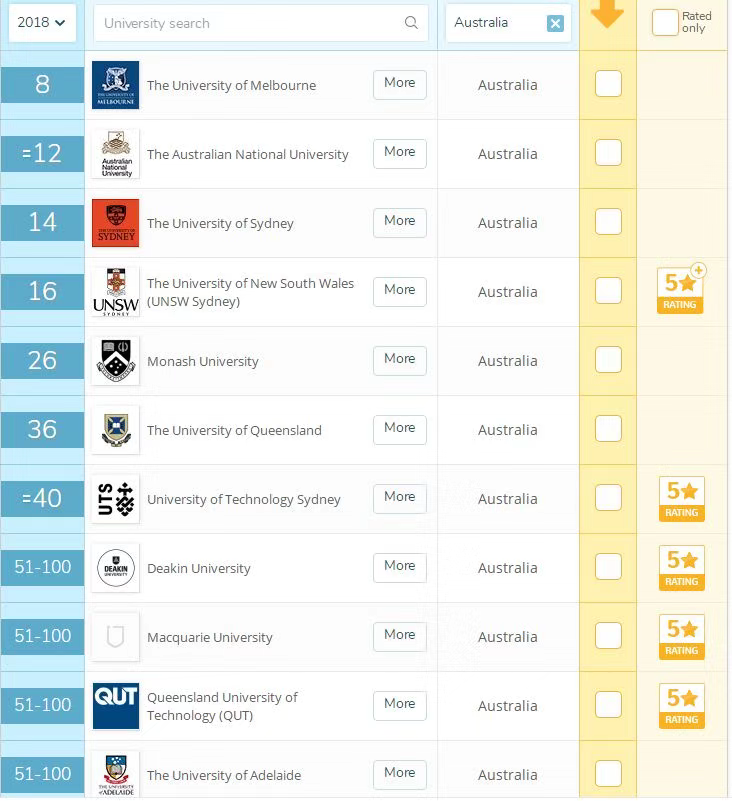Expand More for Australian National University

(400, 153)
